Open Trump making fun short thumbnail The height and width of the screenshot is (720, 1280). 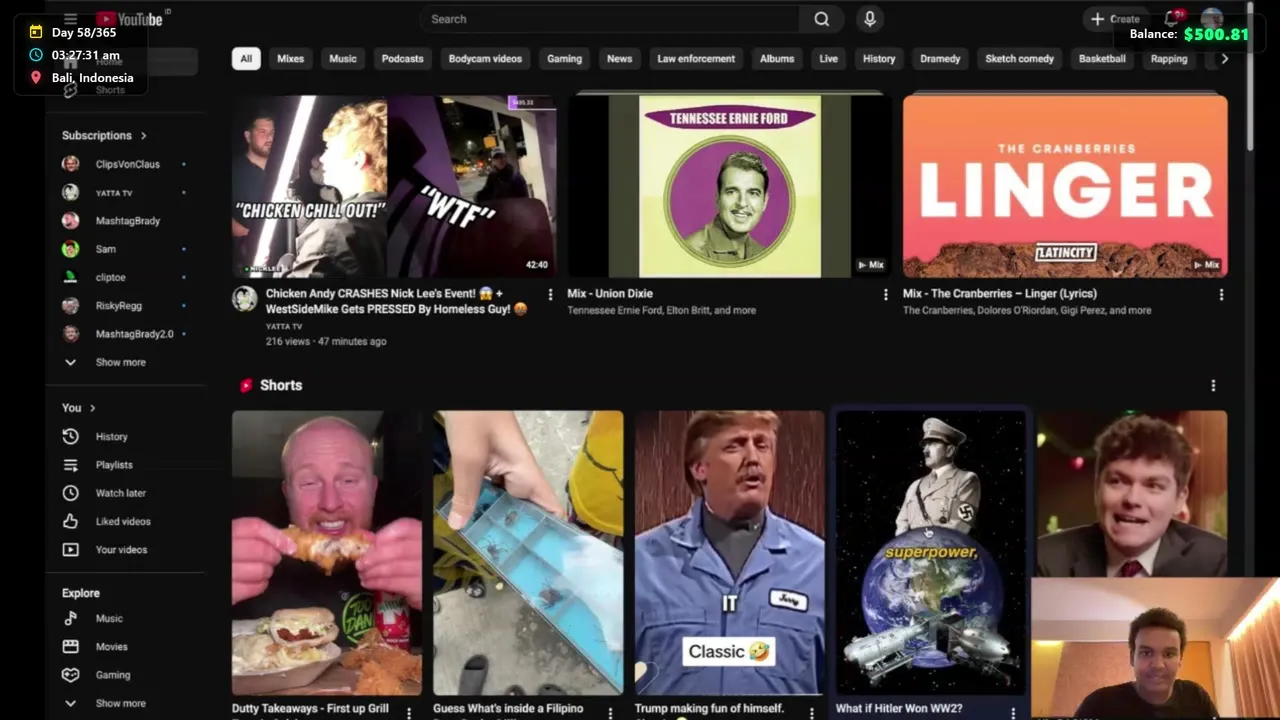pos(730,553)
